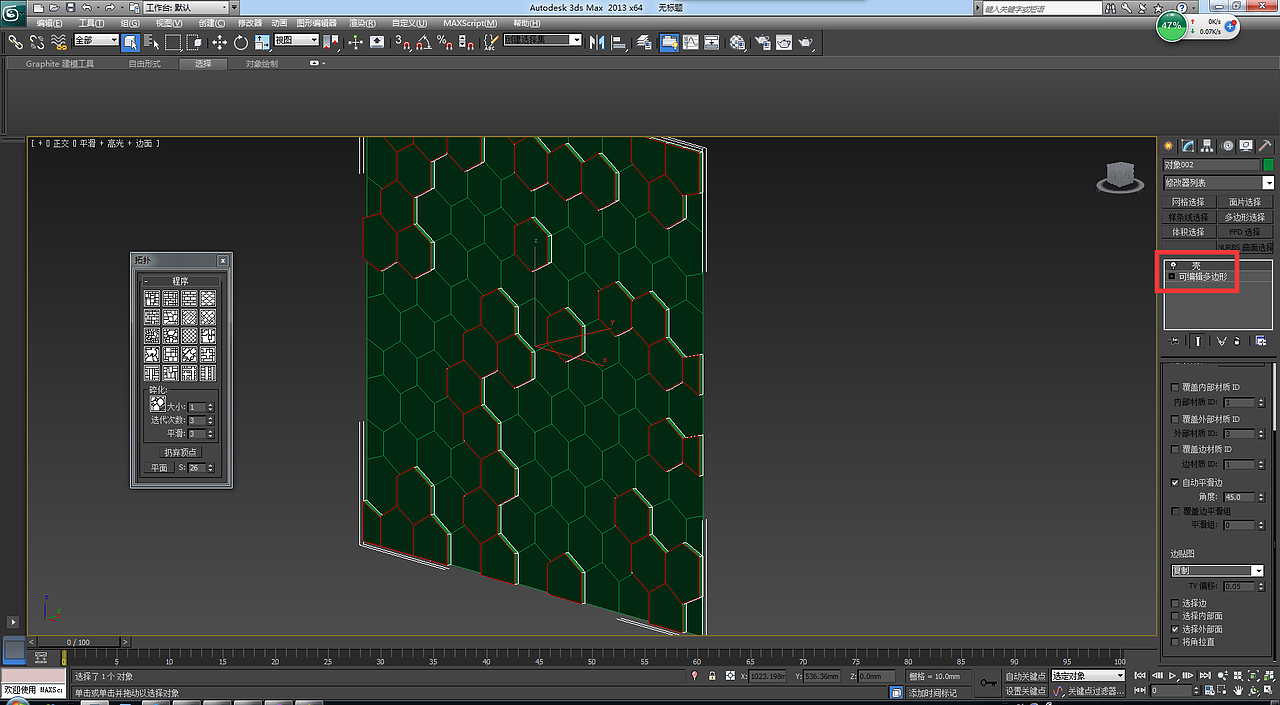1280x705 pixels.
Task: Open the key filter 选定对象 dropdown
Action: tap(1088, 676)
